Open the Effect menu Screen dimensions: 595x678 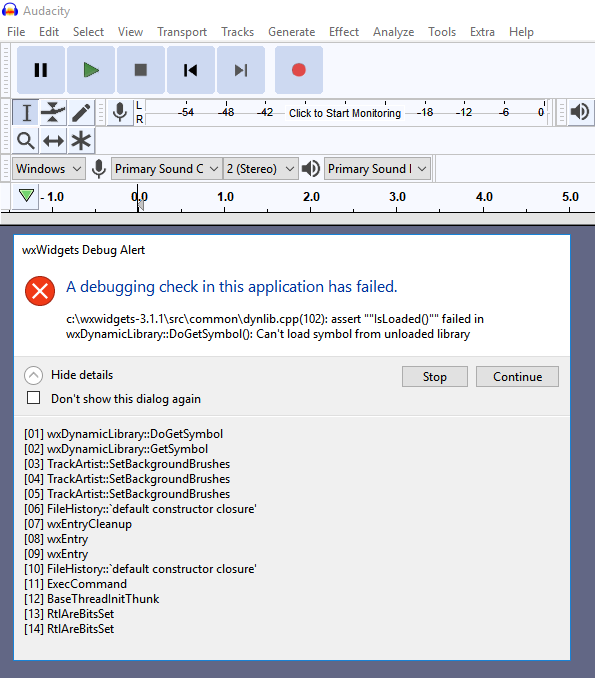pos(344,32)
